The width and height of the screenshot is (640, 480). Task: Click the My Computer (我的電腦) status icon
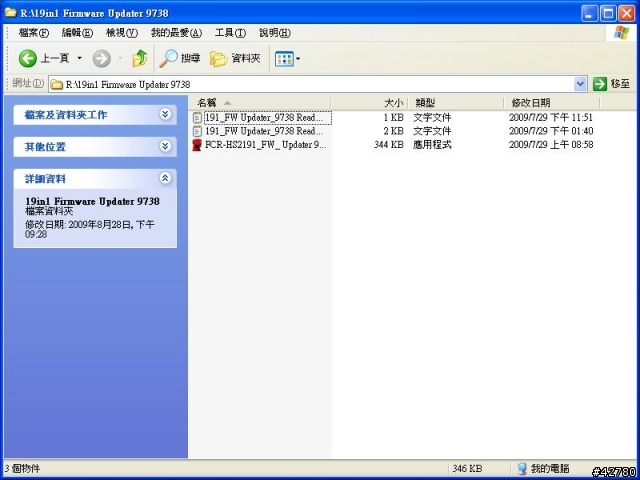click(x=522, y=469)
